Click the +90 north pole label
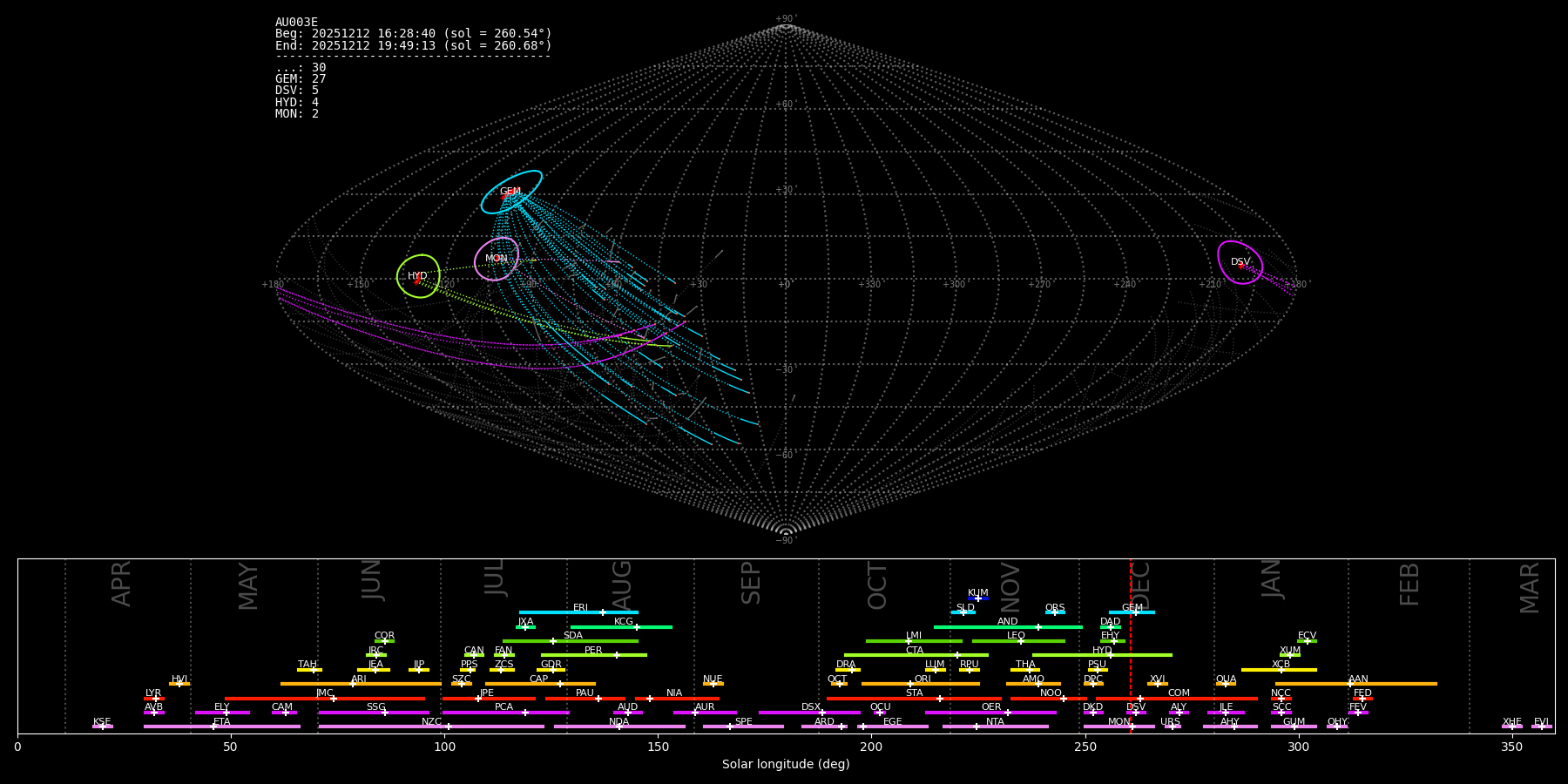1568x784 pixels. click(x=785, y=19)
